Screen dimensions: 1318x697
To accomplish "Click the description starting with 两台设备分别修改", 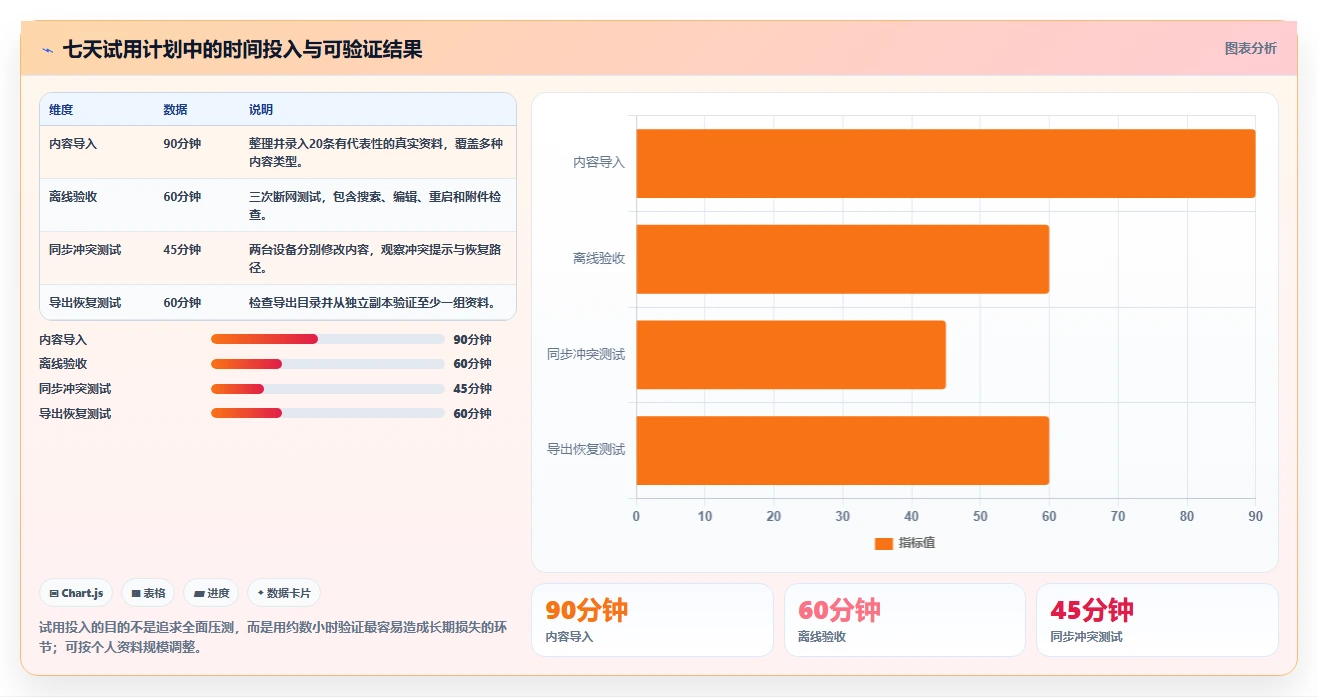I will [x=376, y=258].
